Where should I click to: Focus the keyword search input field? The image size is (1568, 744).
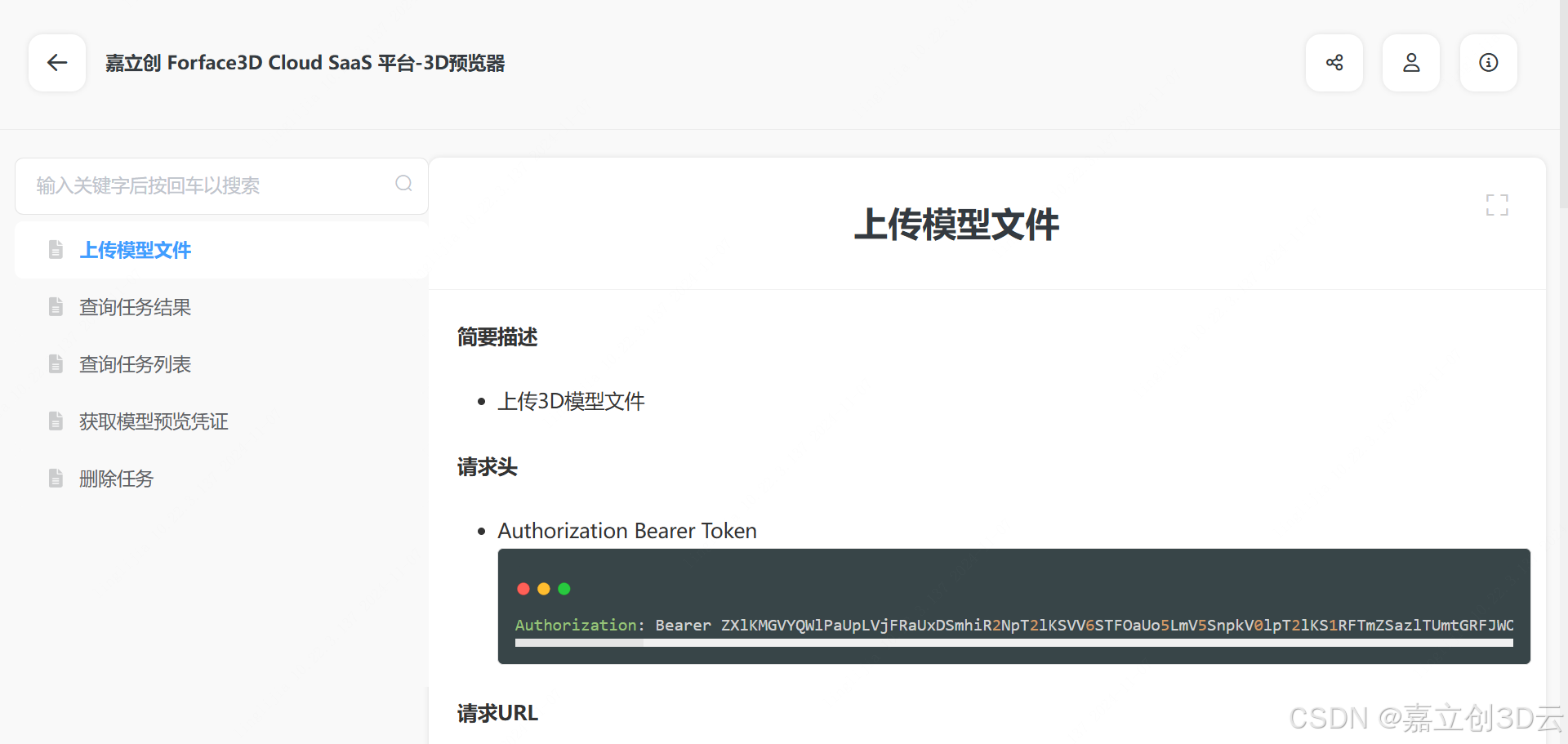pos(221,186)
